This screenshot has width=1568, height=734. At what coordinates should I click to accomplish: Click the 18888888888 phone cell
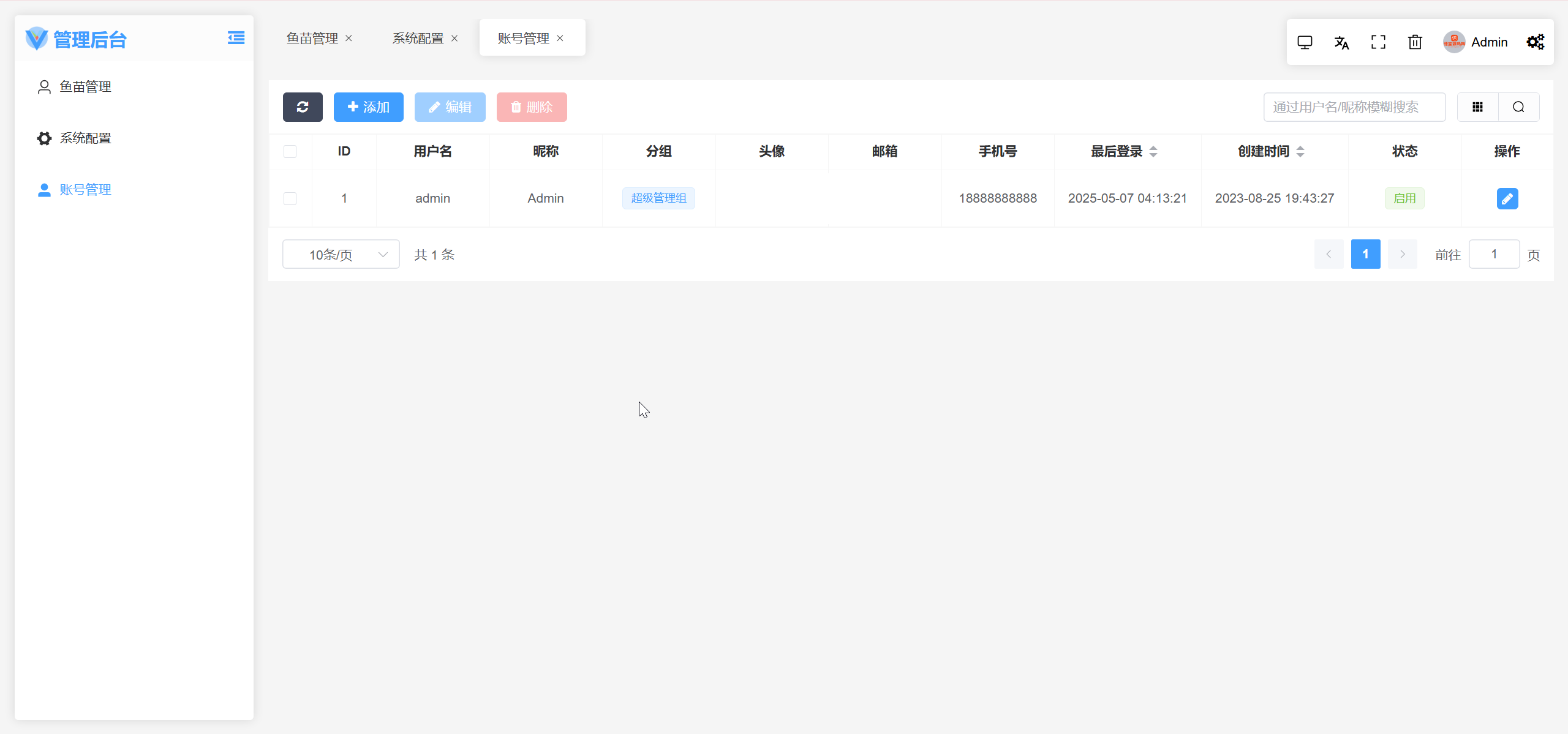(998, 198)
